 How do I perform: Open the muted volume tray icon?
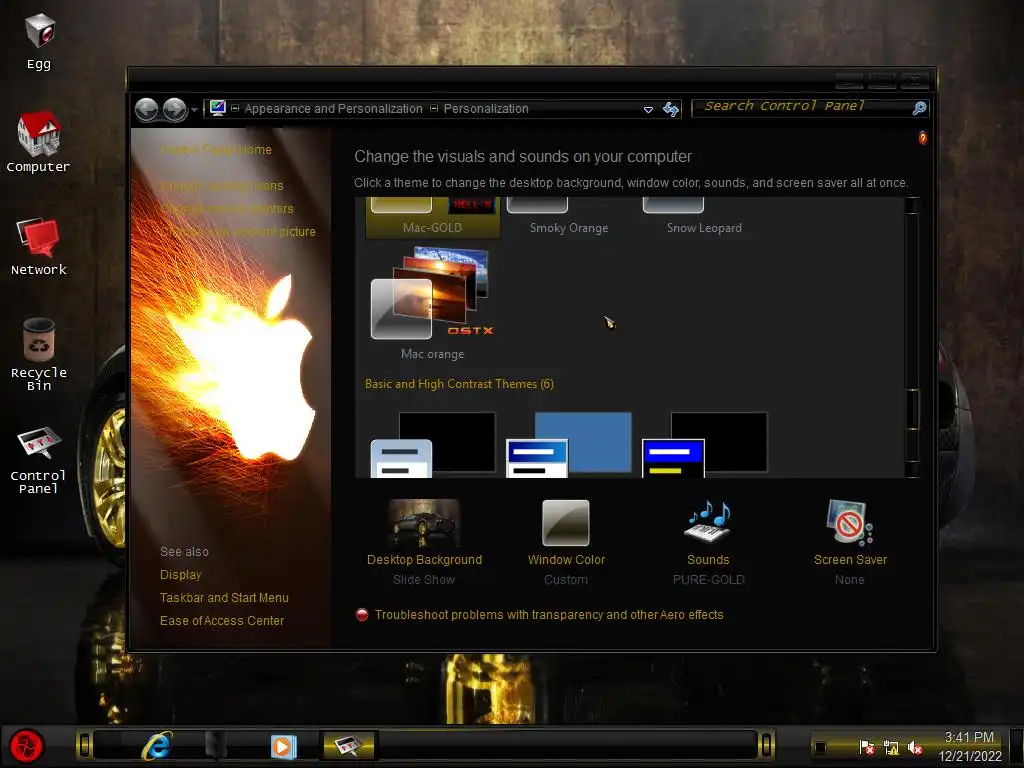coord(915,748)
